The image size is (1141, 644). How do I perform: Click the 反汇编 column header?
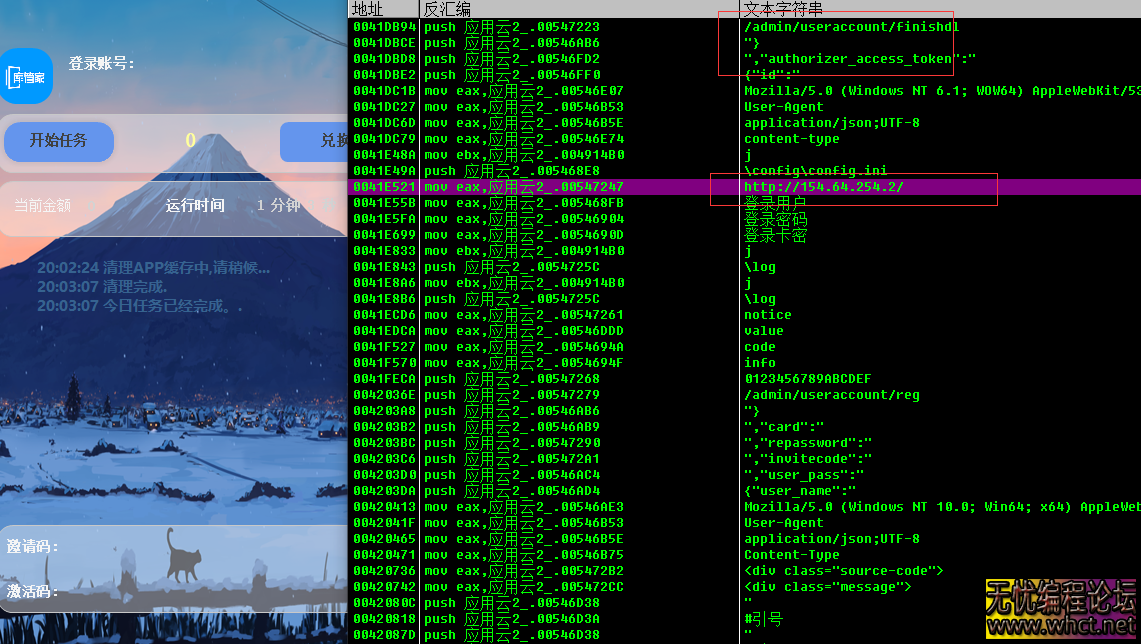(445, 9)
